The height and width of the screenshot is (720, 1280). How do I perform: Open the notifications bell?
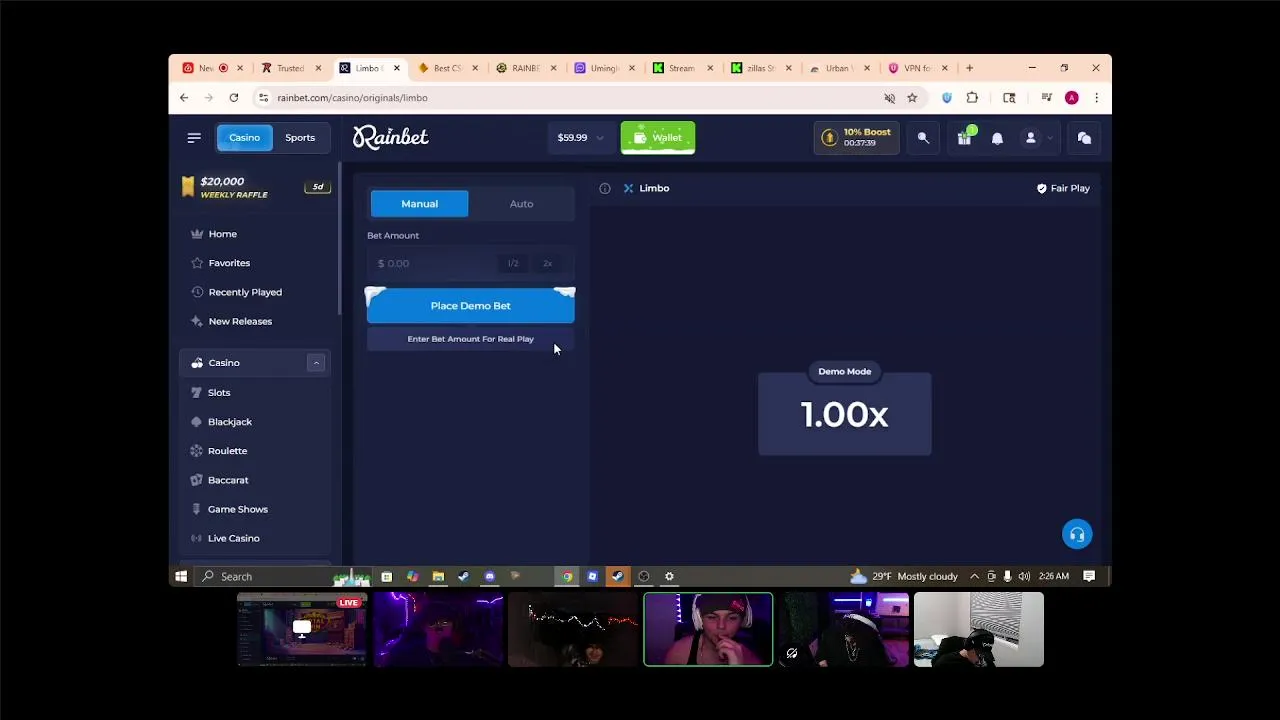997,138
